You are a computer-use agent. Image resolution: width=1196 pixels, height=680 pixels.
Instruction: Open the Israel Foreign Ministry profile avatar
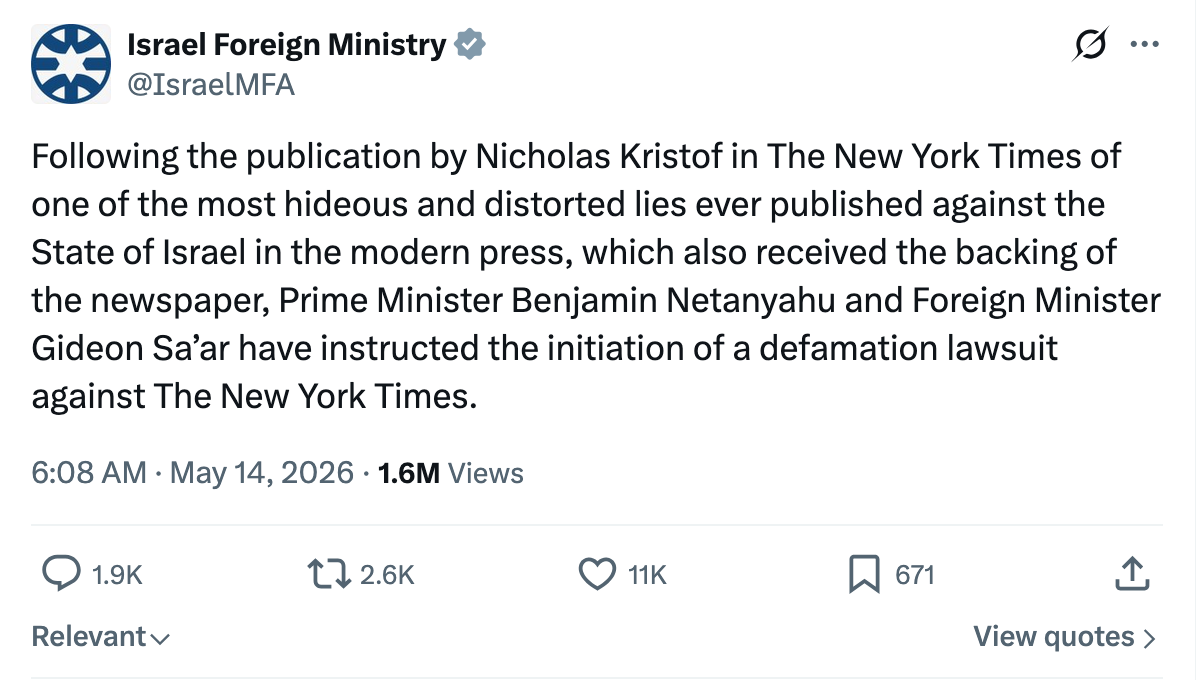pyautogui.click(x=71, y=64)
